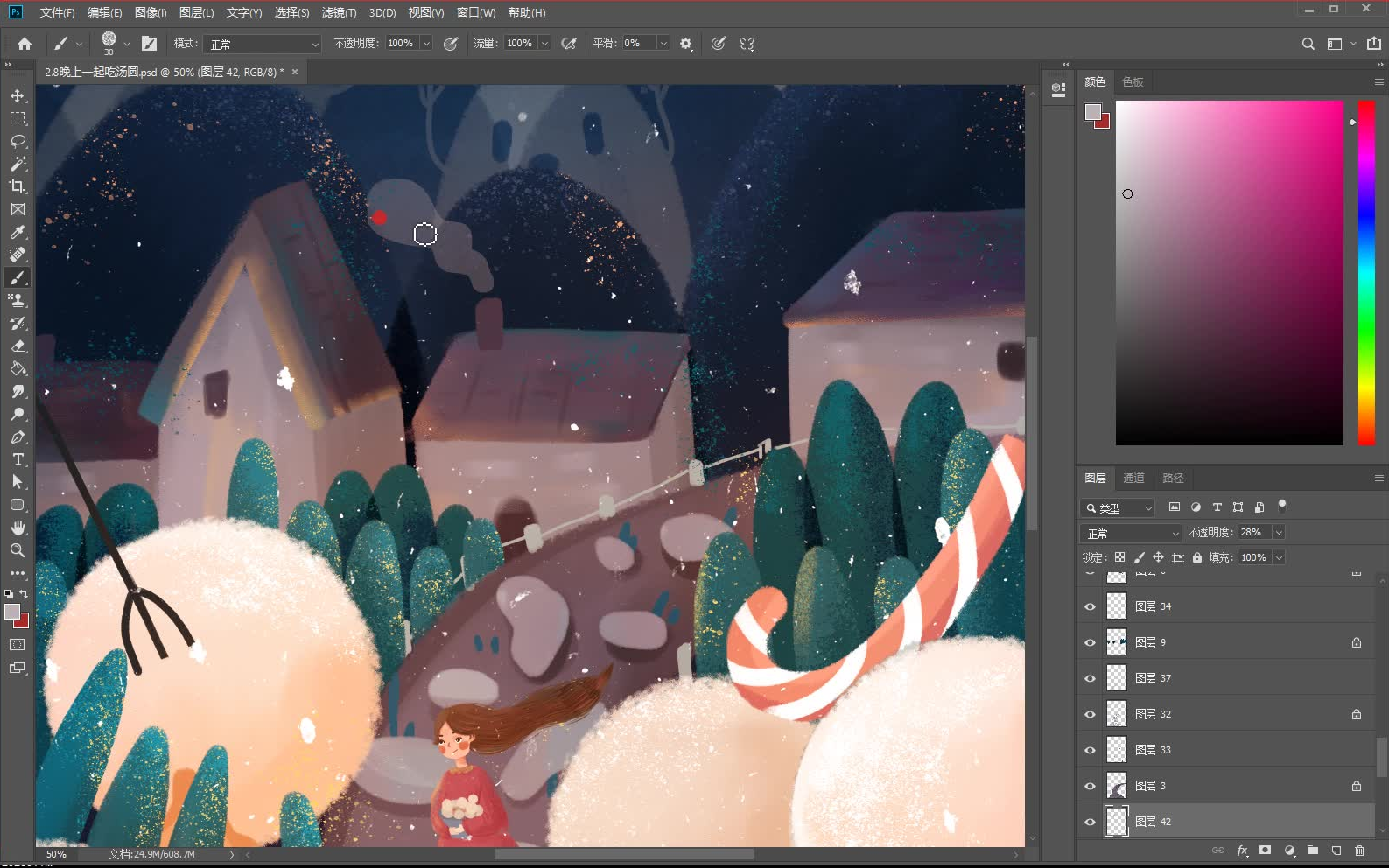Open the 图像(I) menu
This screenshot has height=868, width=1389.
click(151, 12)
